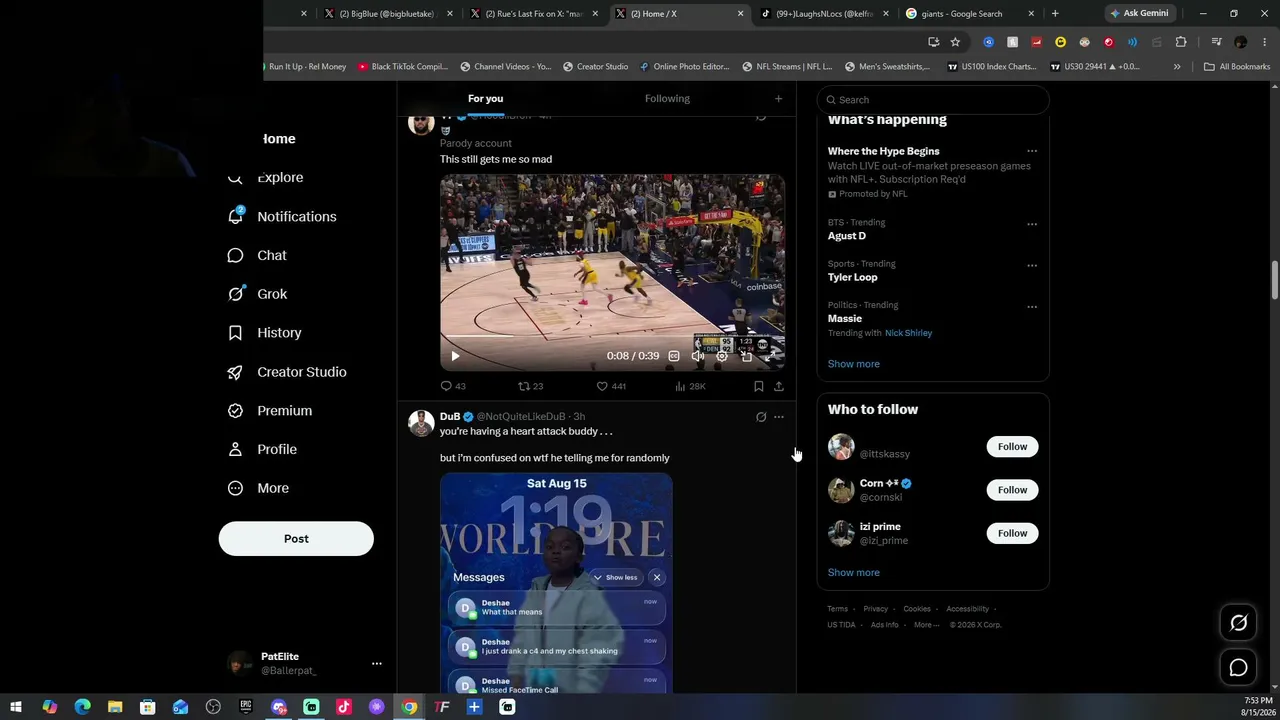Collapse the Messages notifications with Show less
Screen dimensions: 1280x720
pyautogui.click(x=615, y=577)
